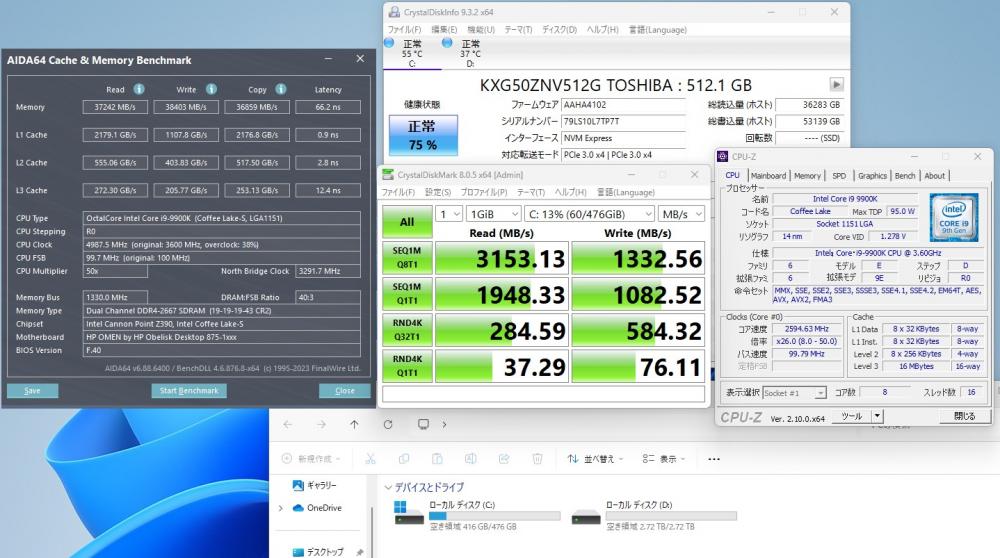
Task: Click the health status 75% box
Action: [423, 135]
